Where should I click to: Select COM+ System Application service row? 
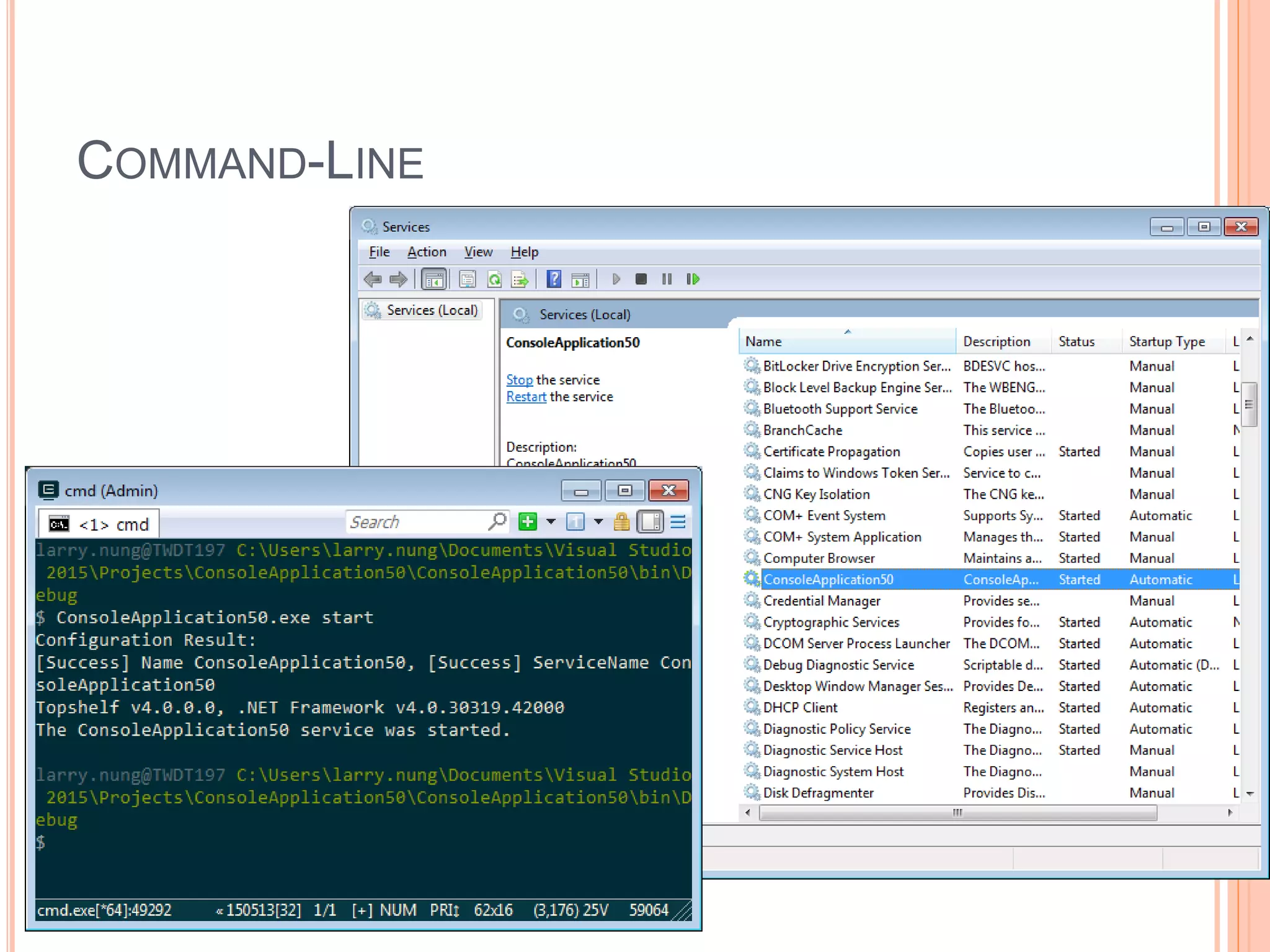point(991,537)
